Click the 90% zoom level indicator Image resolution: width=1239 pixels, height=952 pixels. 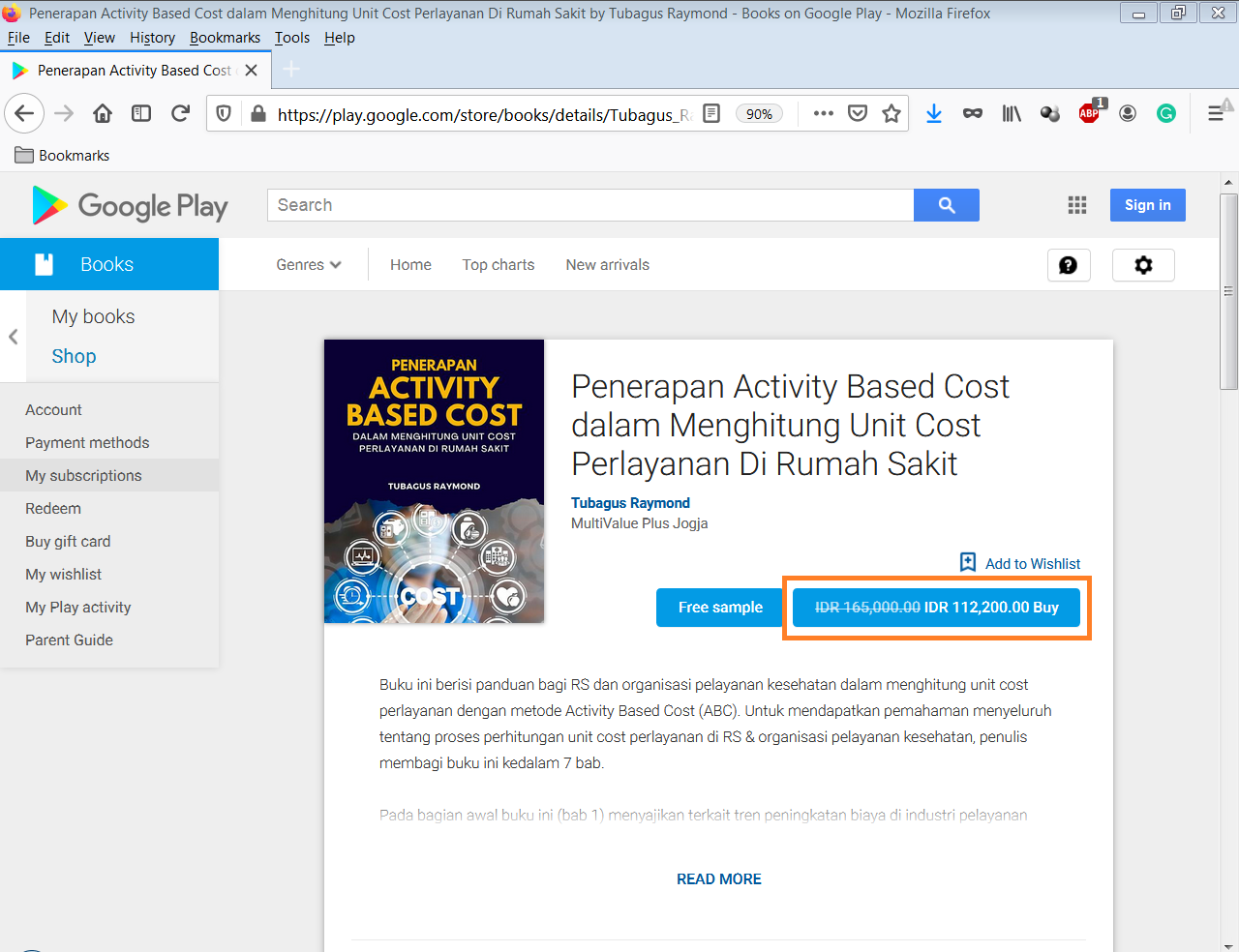(x=759, y=114)
